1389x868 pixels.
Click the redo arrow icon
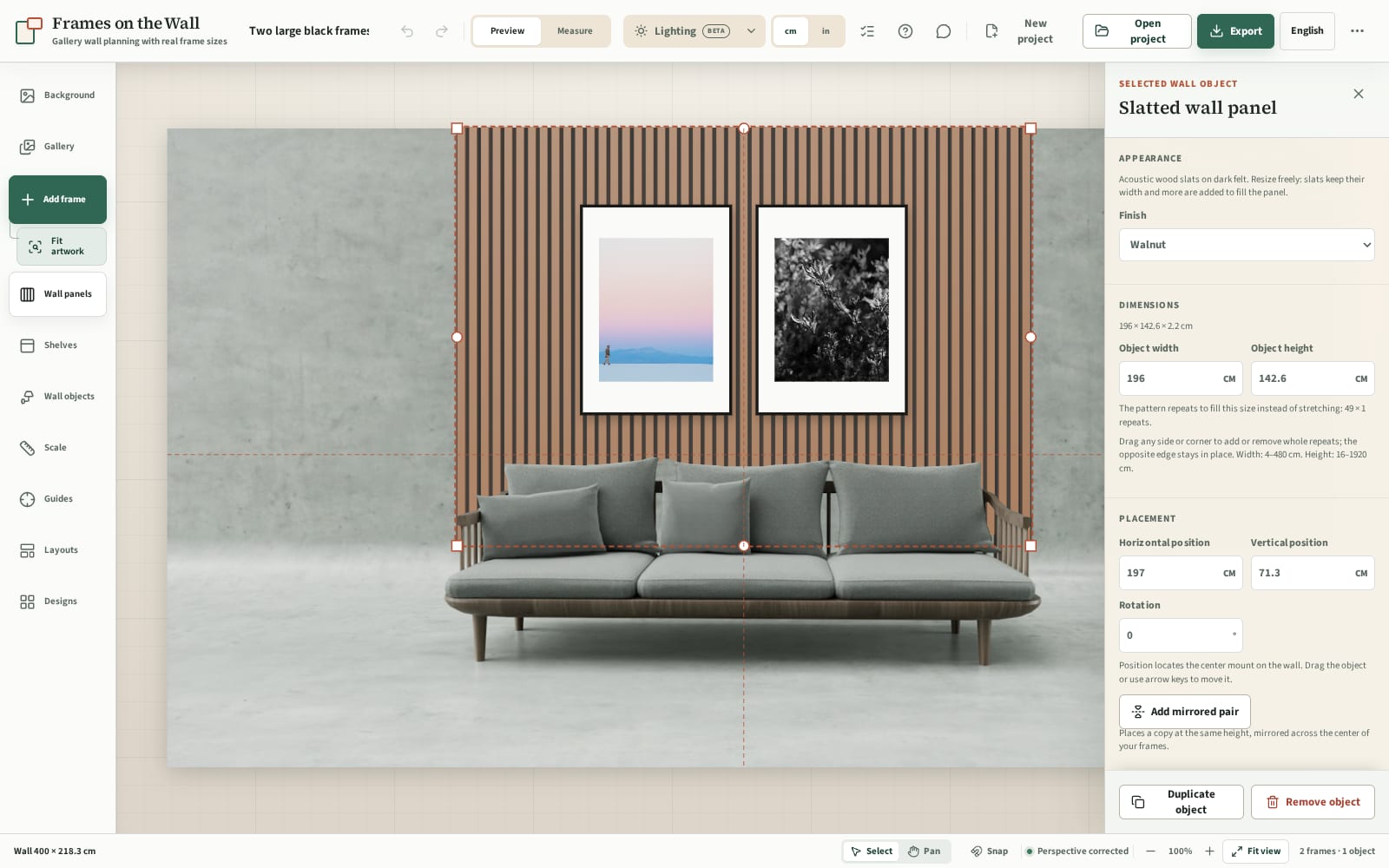pyautogui.click(x=442, y=31)
